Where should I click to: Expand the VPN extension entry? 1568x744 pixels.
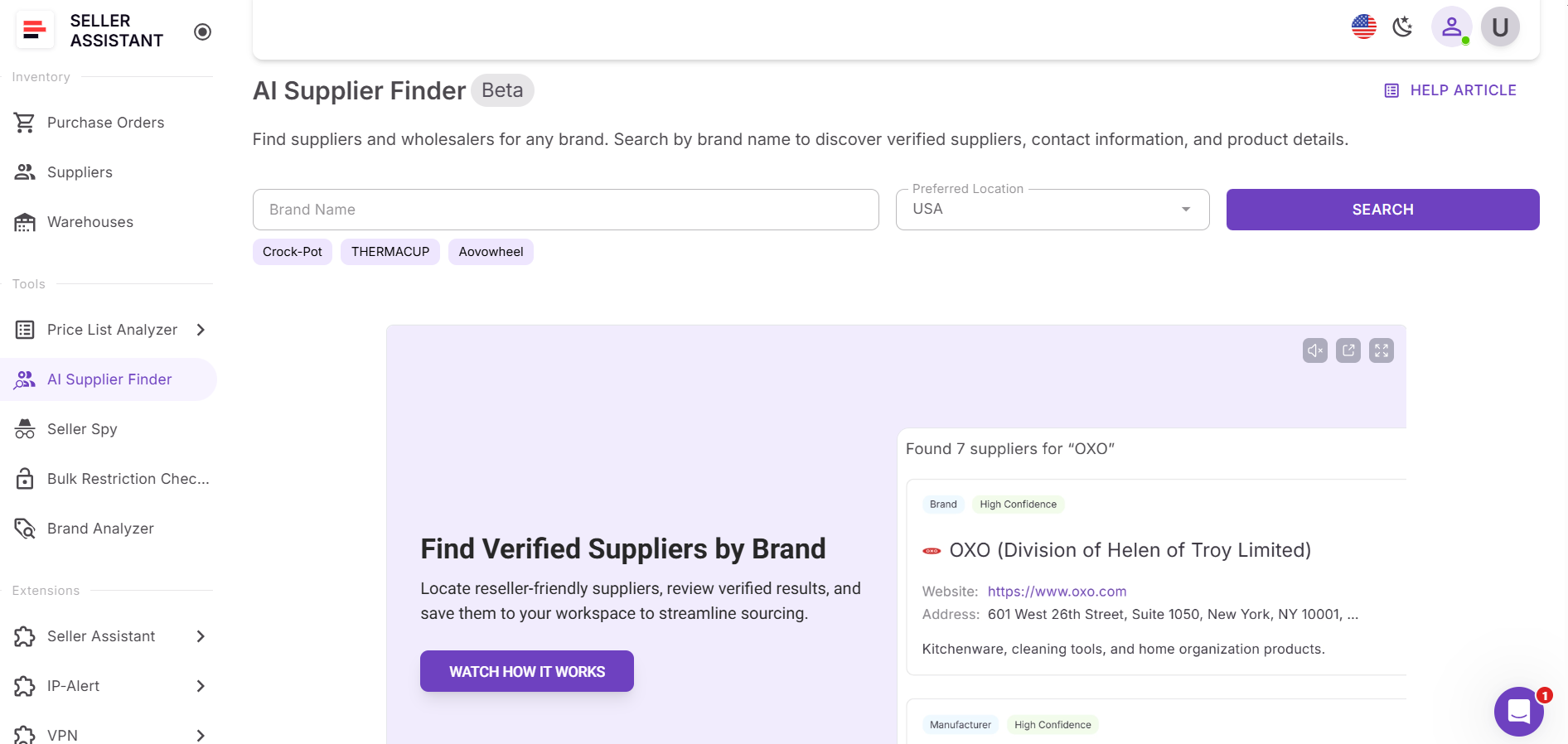point(200,736)
